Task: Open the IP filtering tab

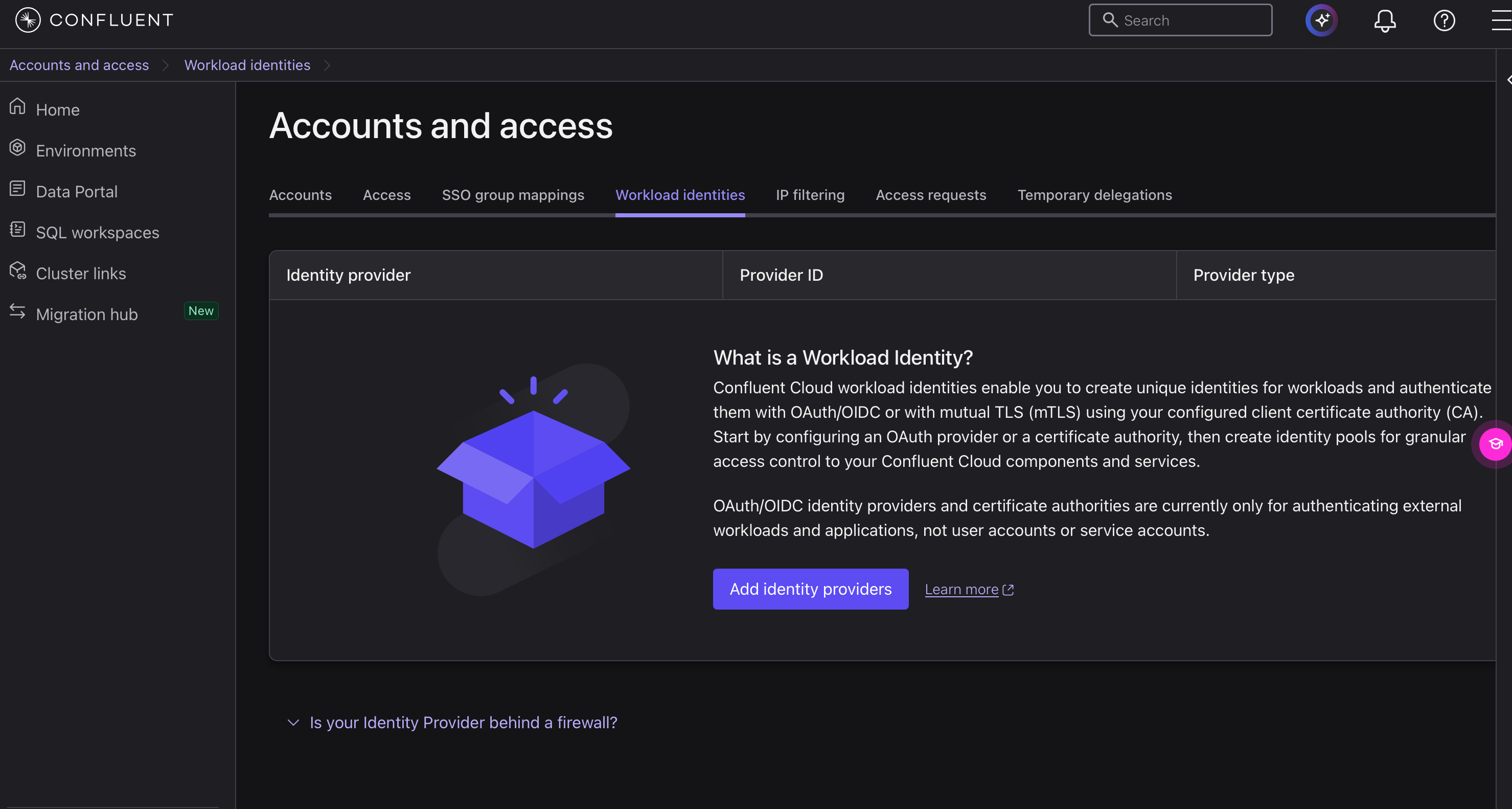Action: 810,195
